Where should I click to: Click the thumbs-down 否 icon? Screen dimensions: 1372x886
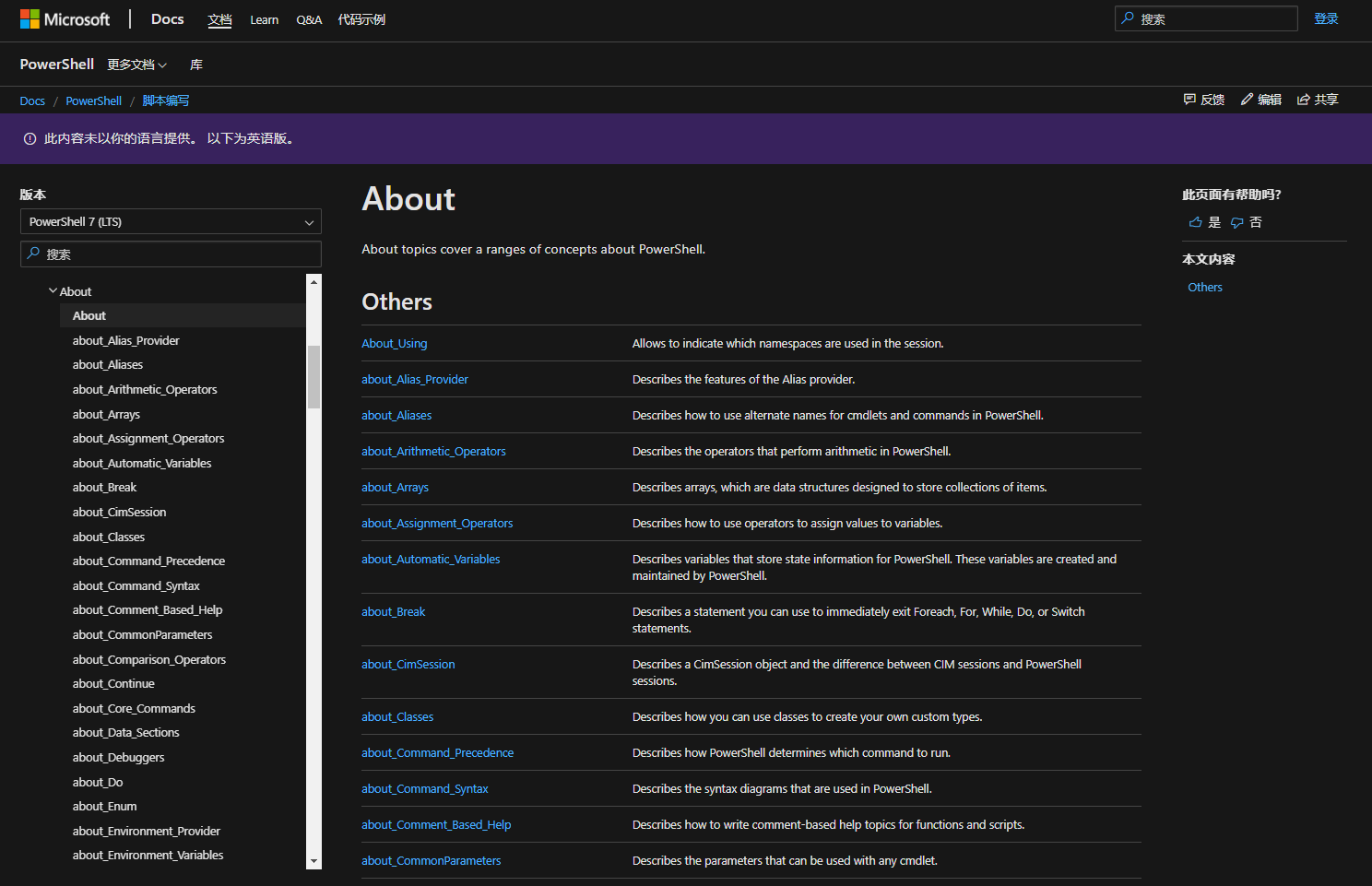(x=1237, y=222)
